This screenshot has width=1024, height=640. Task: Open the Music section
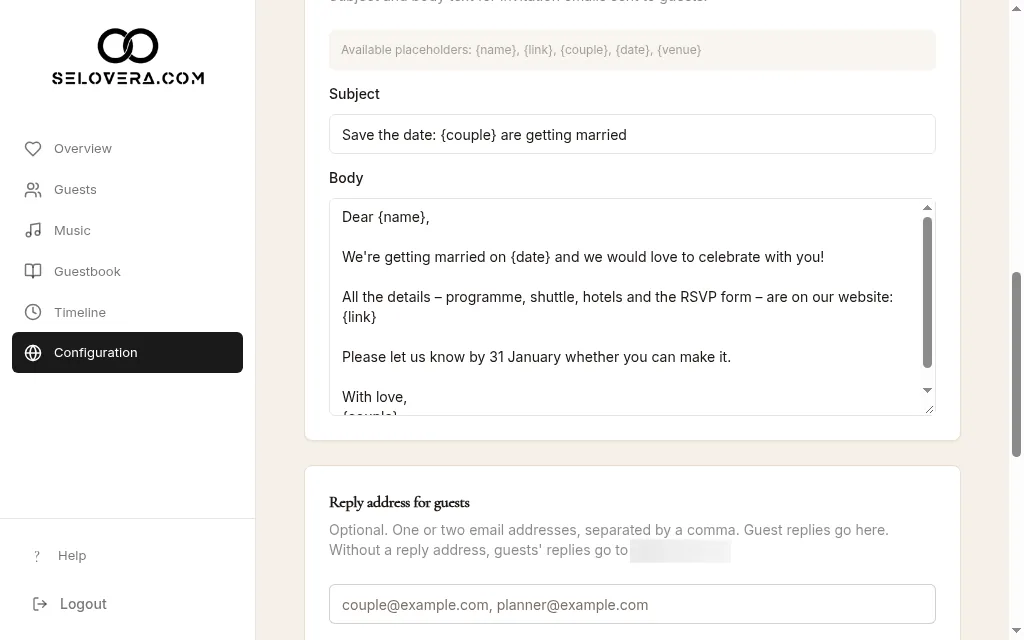127,231
